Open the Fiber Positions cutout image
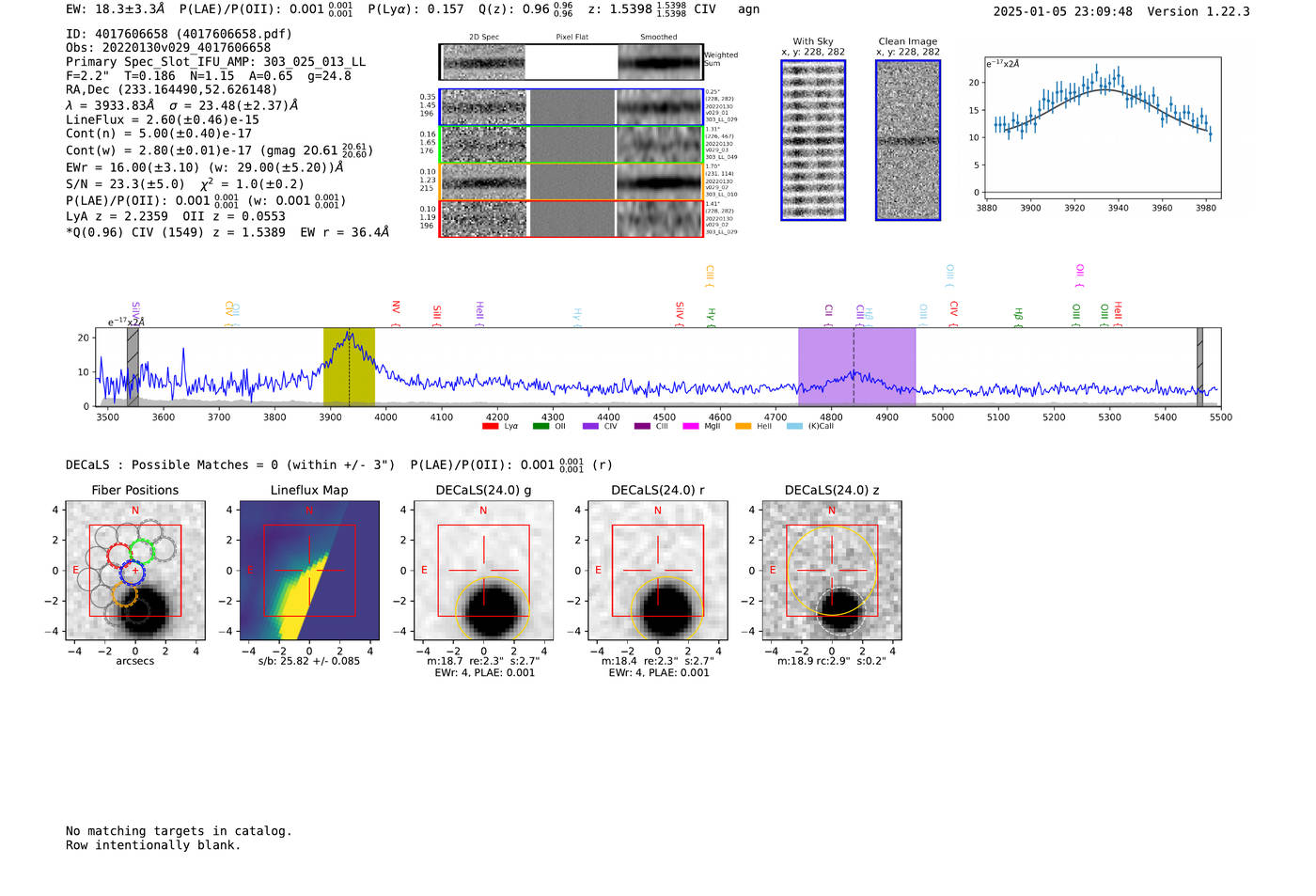The image size is (1316, 896). coord(135,571)
